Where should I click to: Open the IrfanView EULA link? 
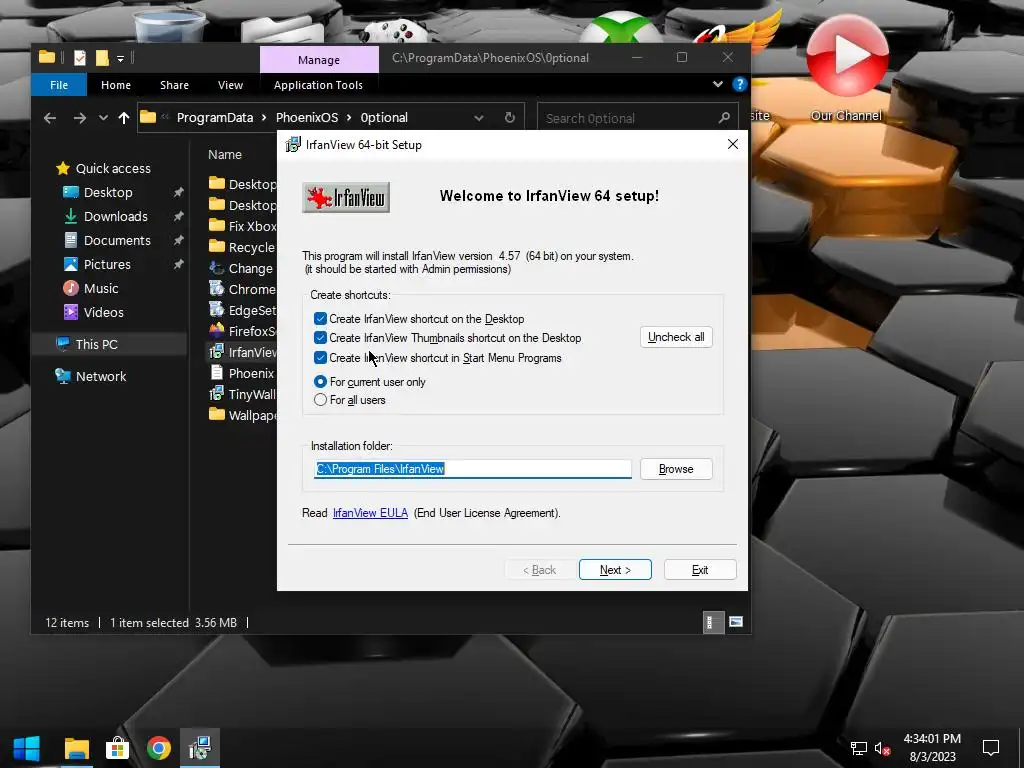pos(370,513)
